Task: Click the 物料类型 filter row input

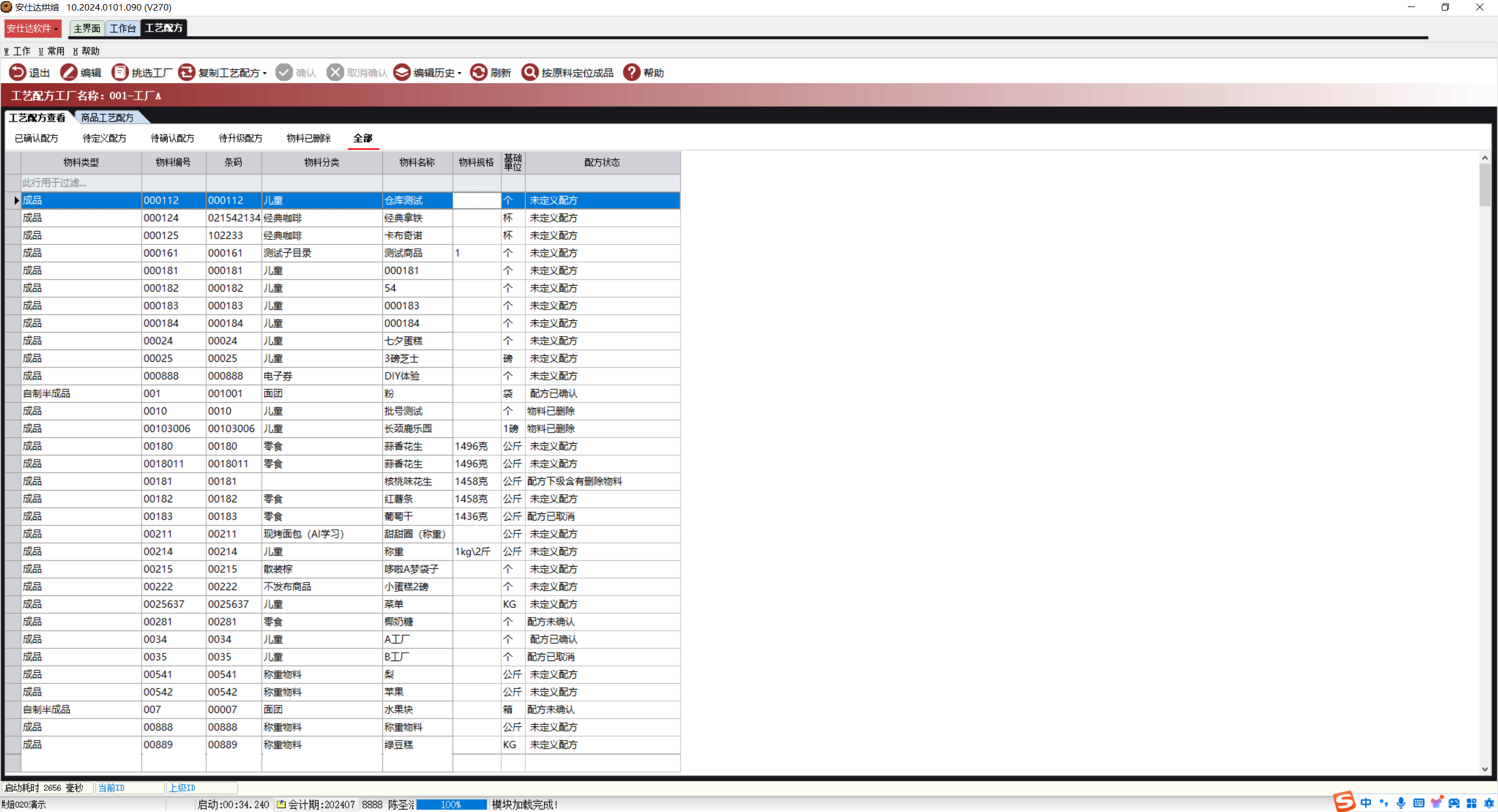Action: [x=81, y=183]
